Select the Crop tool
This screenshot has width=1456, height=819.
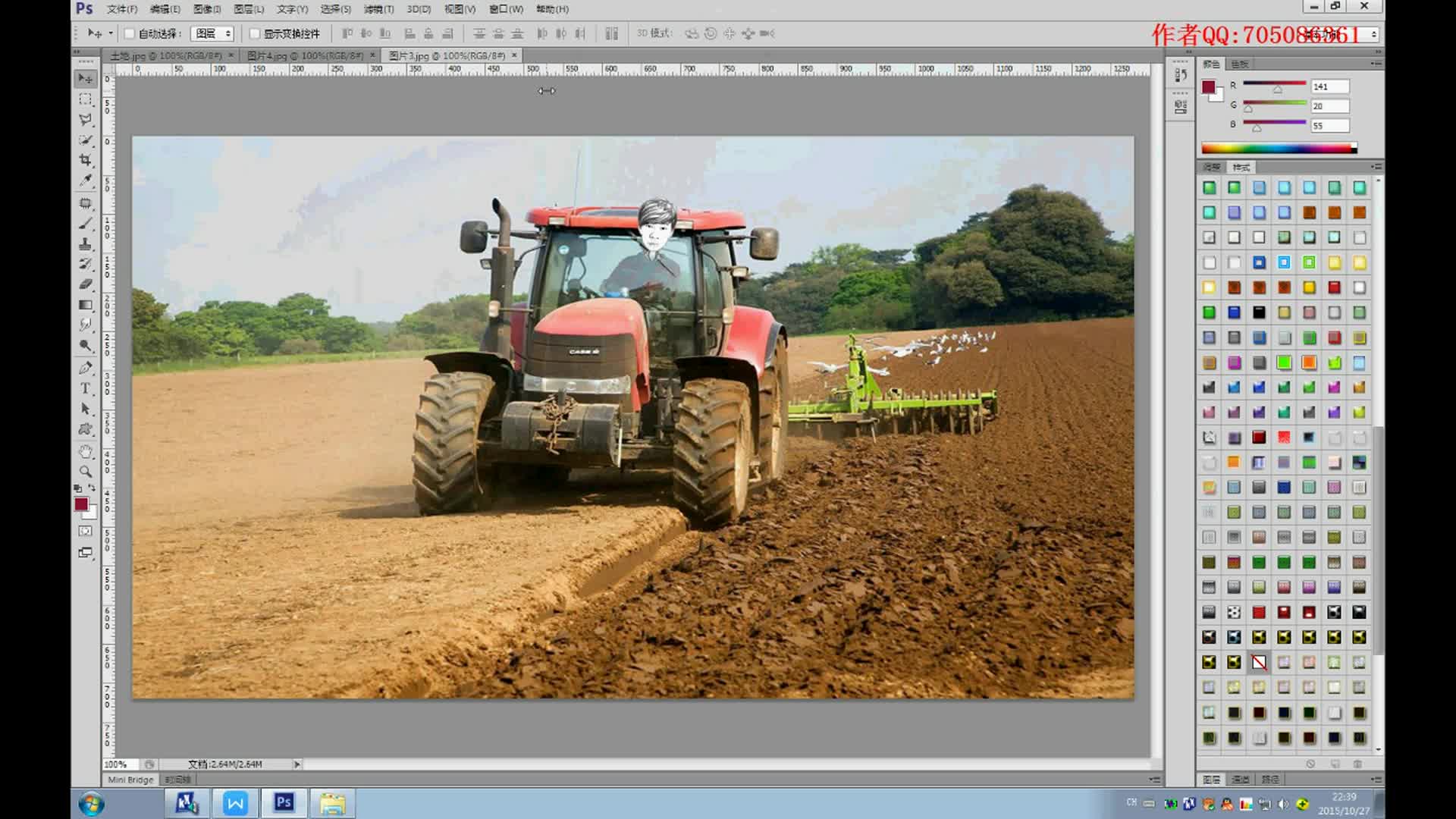click(85, 160)
